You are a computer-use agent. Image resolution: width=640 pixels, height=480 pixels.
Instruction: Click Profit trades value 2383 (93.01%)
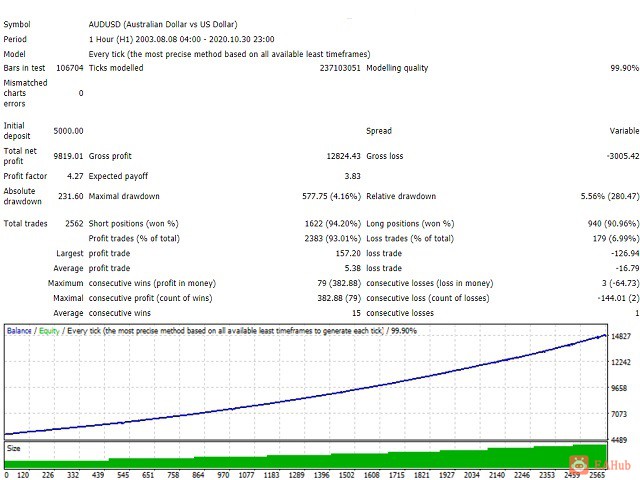tap(333, 238)
